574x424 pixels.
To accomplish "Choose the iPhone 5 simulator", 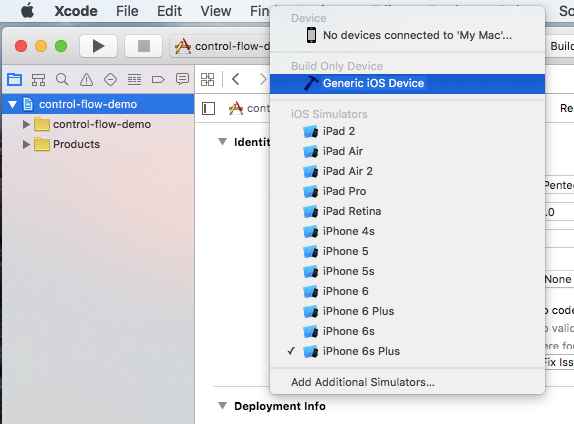I will tap(407, 251).
